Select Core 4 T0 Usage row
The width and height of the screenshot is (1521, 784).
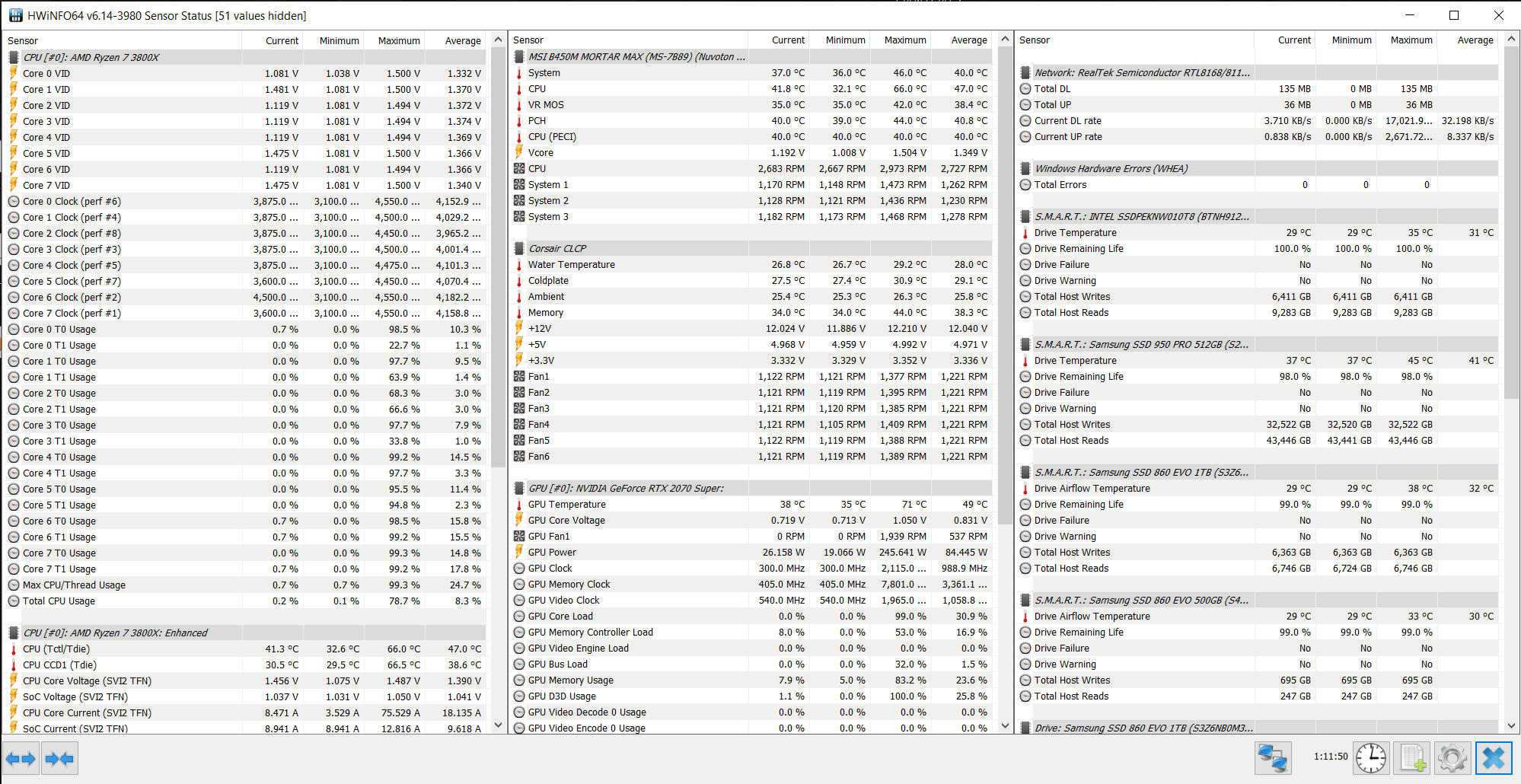245,457
